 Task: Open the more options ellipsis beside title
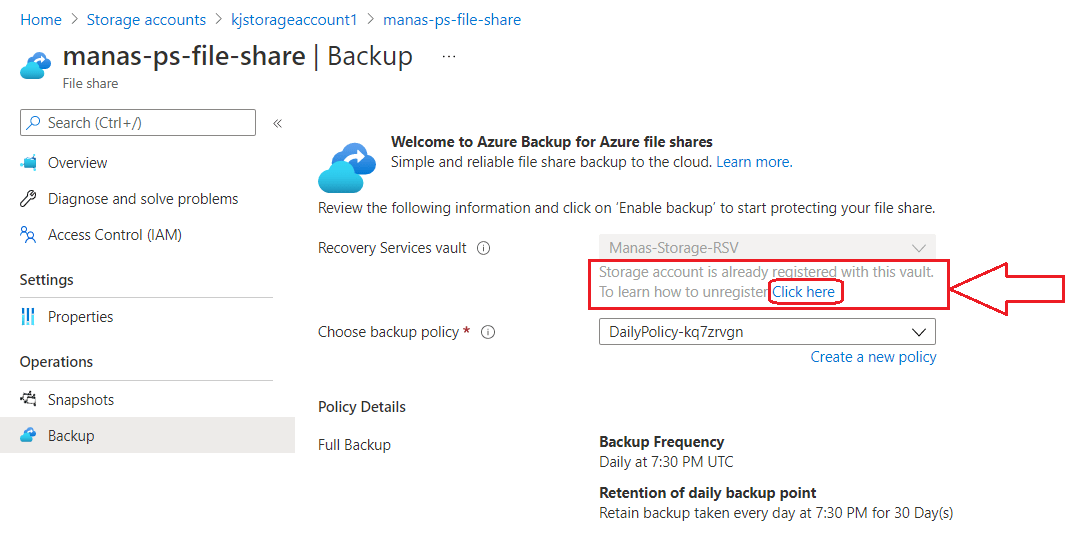449,57
